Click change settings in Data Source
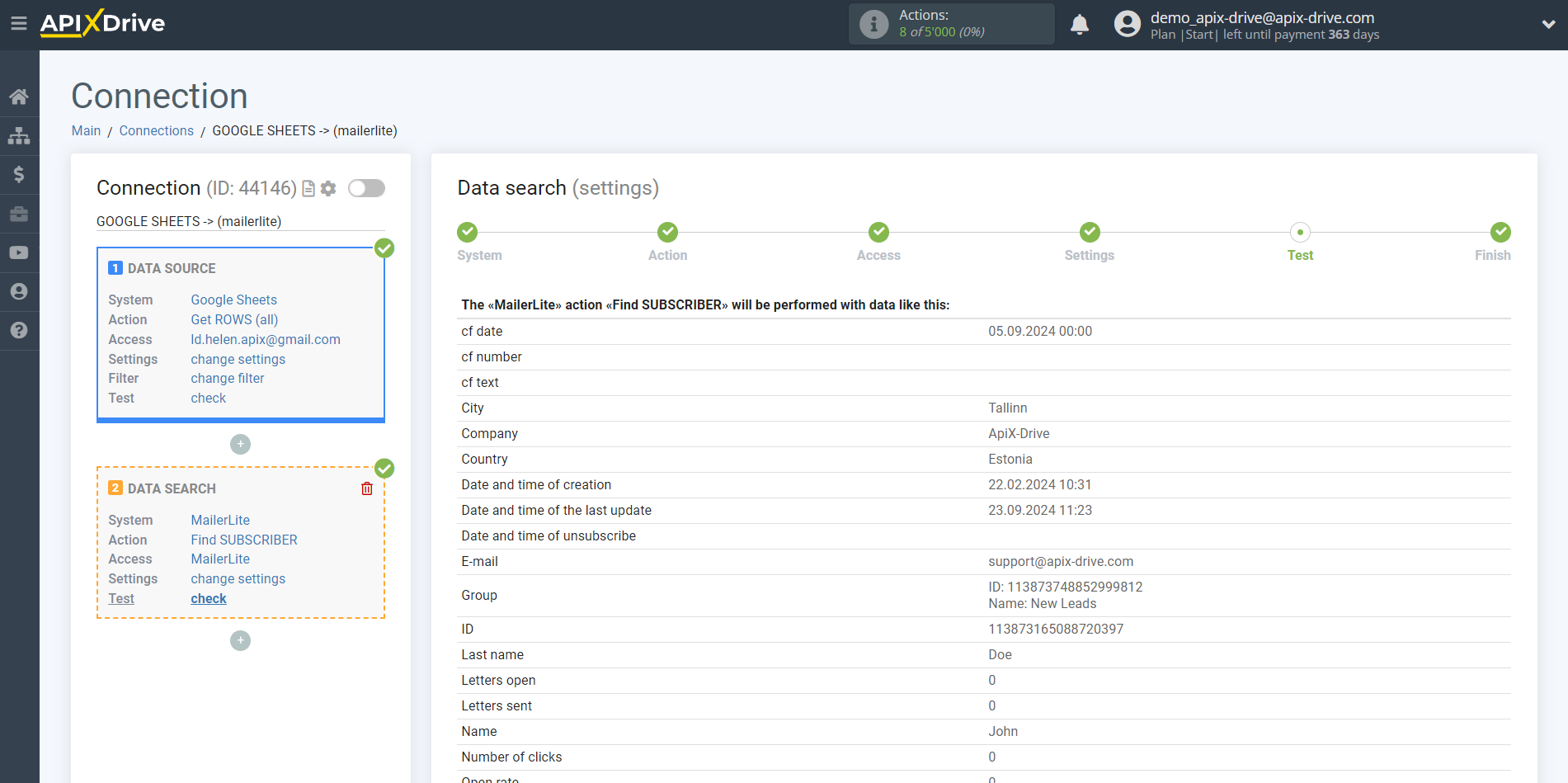Screen dimensions: 1568x783 pyautogui.click(x=238, y=360)
